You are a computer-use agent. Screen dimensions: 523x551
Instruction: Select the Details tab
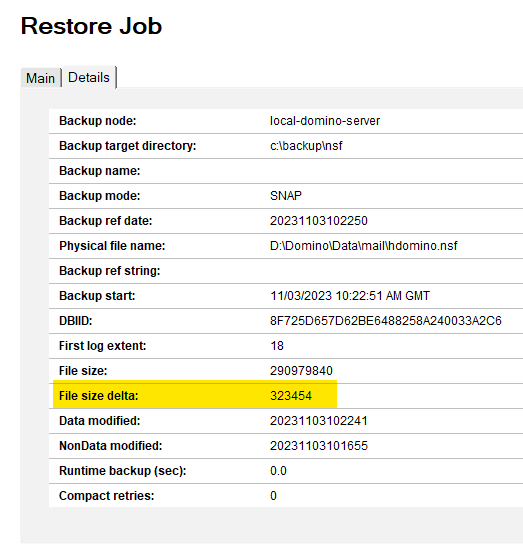click(x=89, y=77)
